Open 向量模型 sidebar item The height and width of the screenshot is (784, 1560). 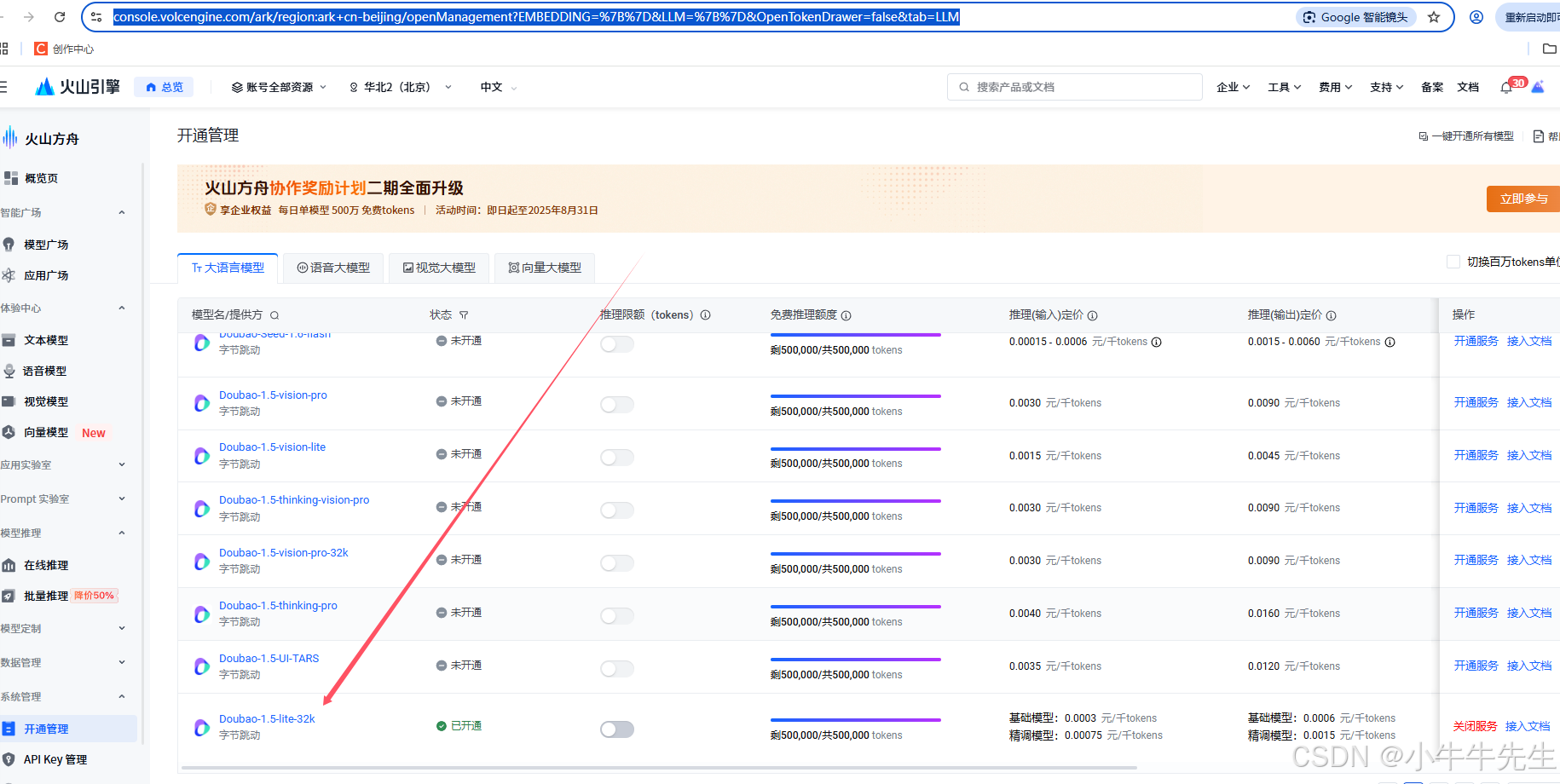point(46,432)
